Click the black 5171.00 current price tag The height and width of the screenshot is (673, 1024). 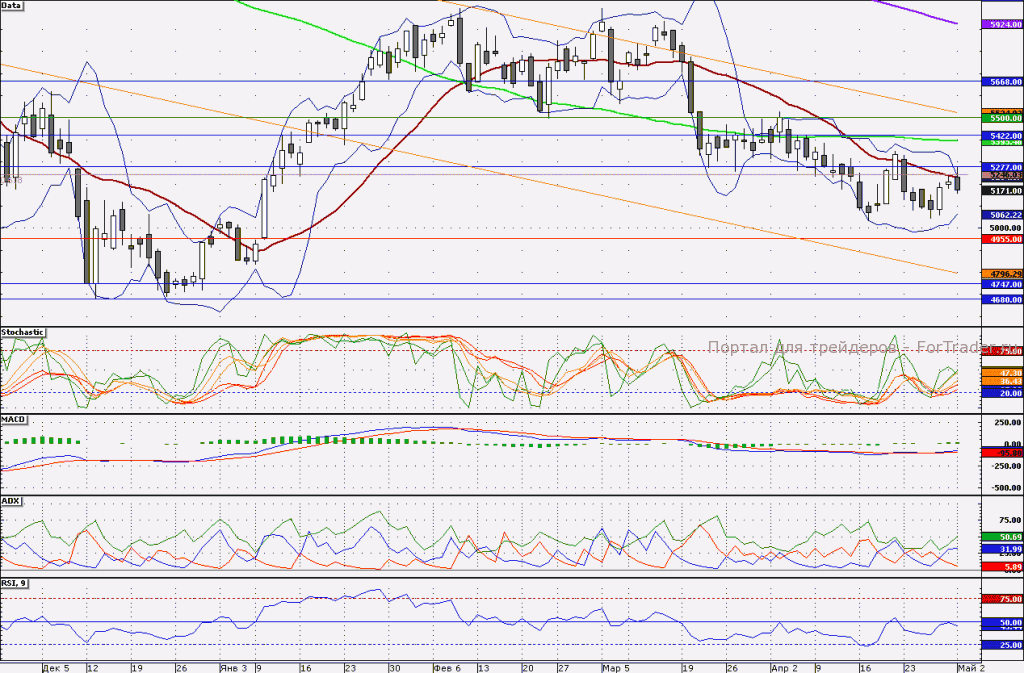pyautogui.click(x=1002, y=191)
